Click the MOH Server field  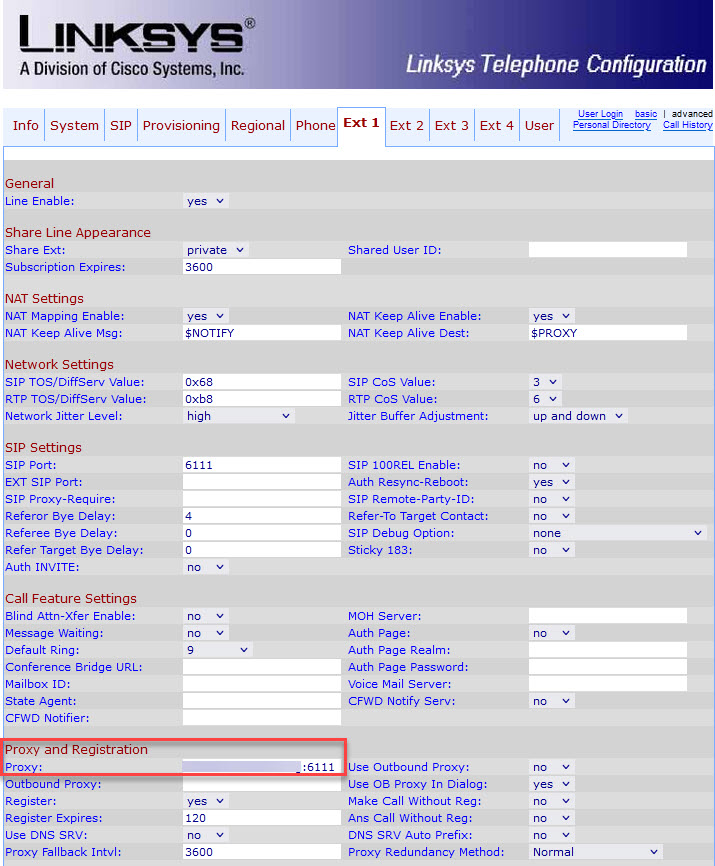(x=608, y=616)
